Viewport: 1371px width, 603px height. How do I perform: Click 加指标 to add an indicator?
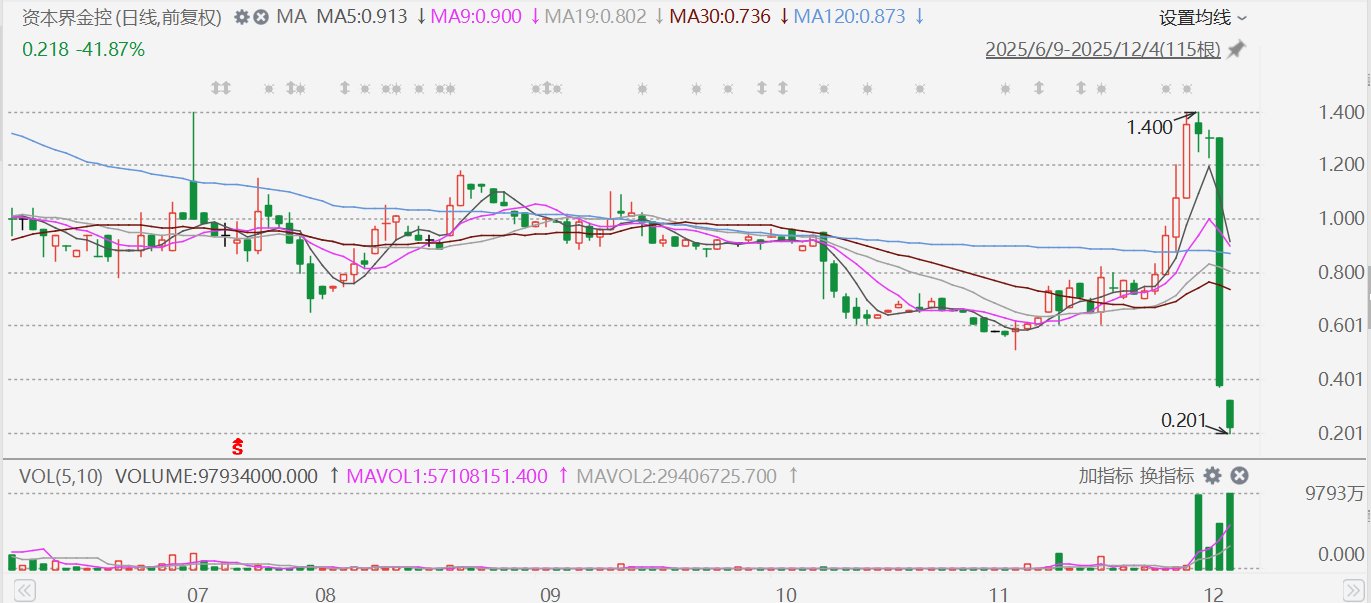tap(1103, 476)
